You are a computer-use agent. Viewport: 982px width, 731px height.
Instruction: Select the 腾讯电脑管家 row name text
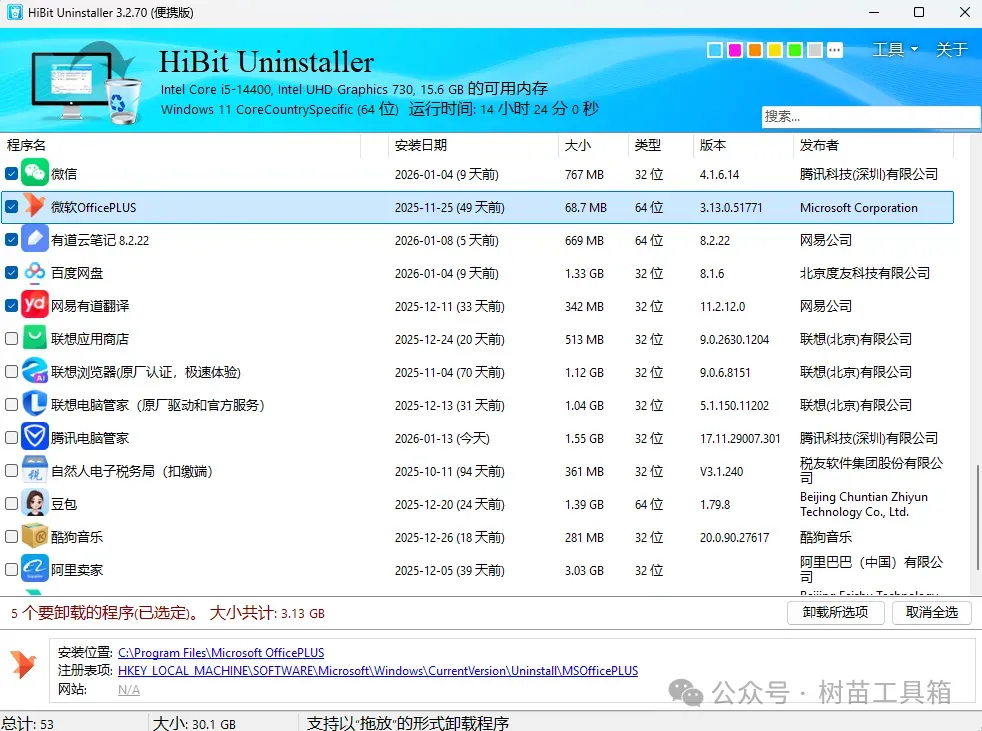[90, 438]
